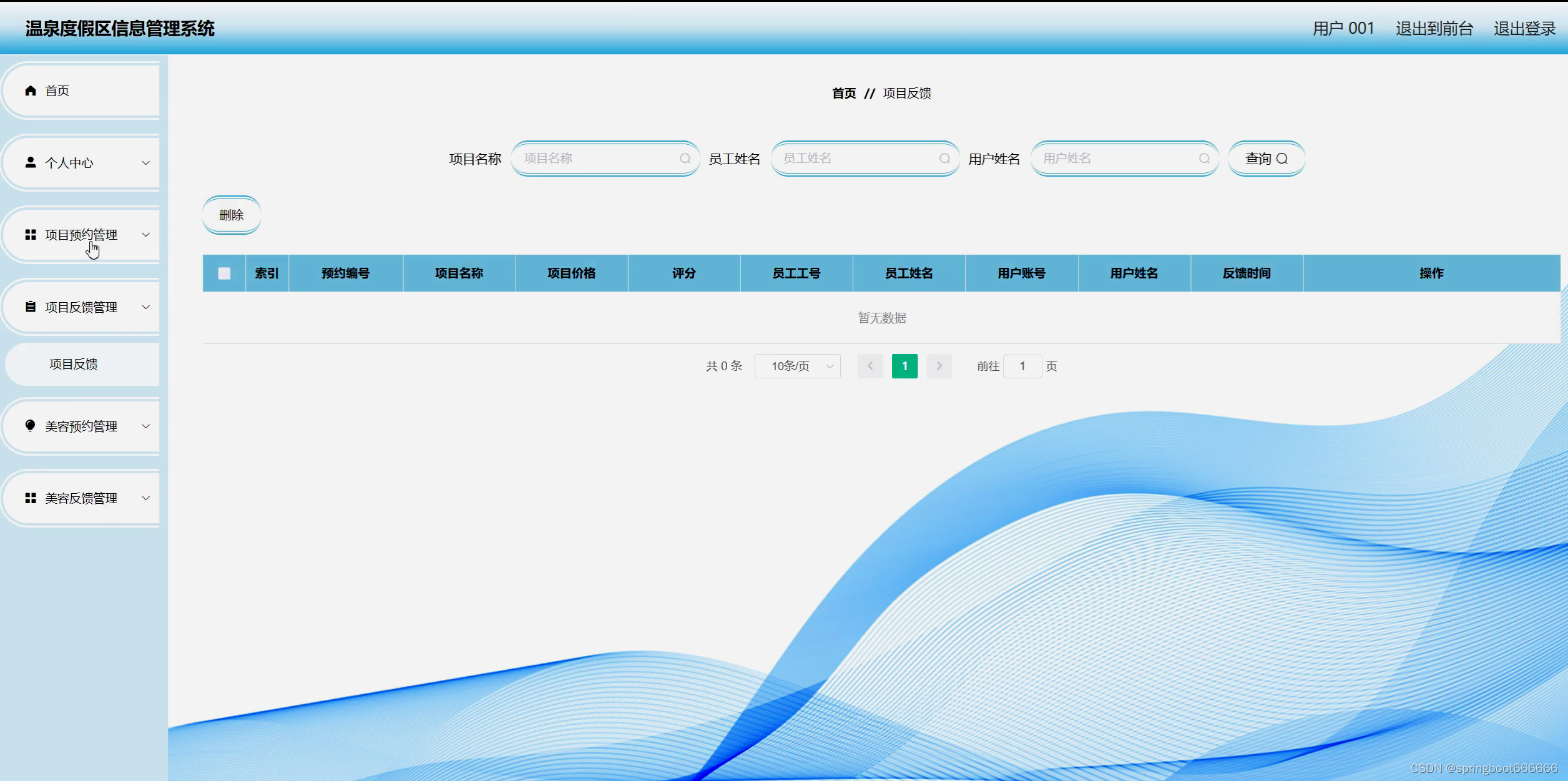
Task: Click the grid icon beside 美容反馈管理
Action: [30, 498]
